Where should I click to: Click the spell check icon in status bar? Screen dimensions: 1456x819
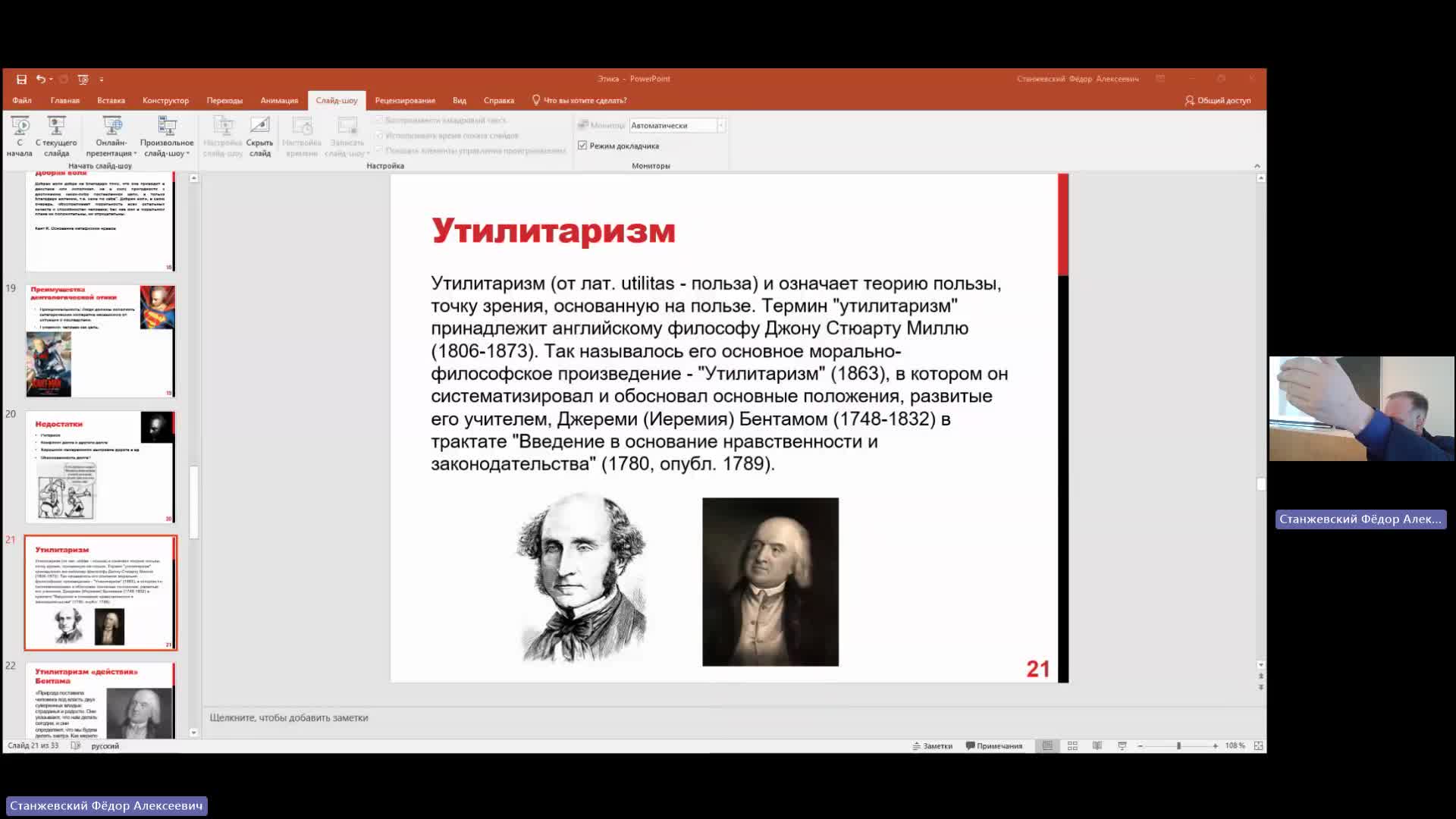(x=76, y=745)
